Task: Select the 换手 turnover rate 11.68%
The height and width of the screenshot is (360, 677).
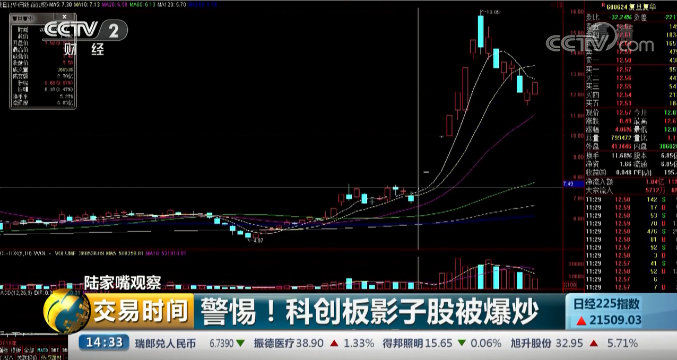Action: point(621,155)
